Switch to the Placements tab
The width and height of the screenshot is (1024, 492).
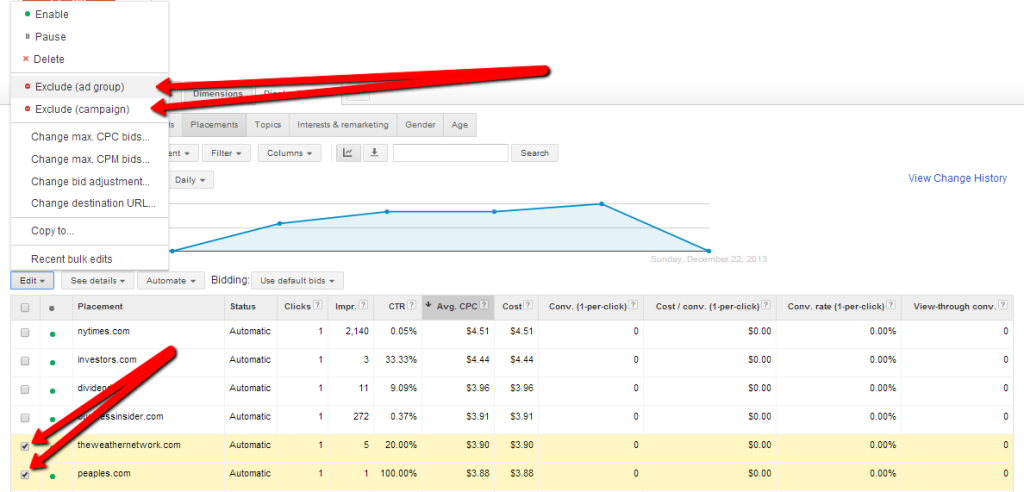[214, 125]
